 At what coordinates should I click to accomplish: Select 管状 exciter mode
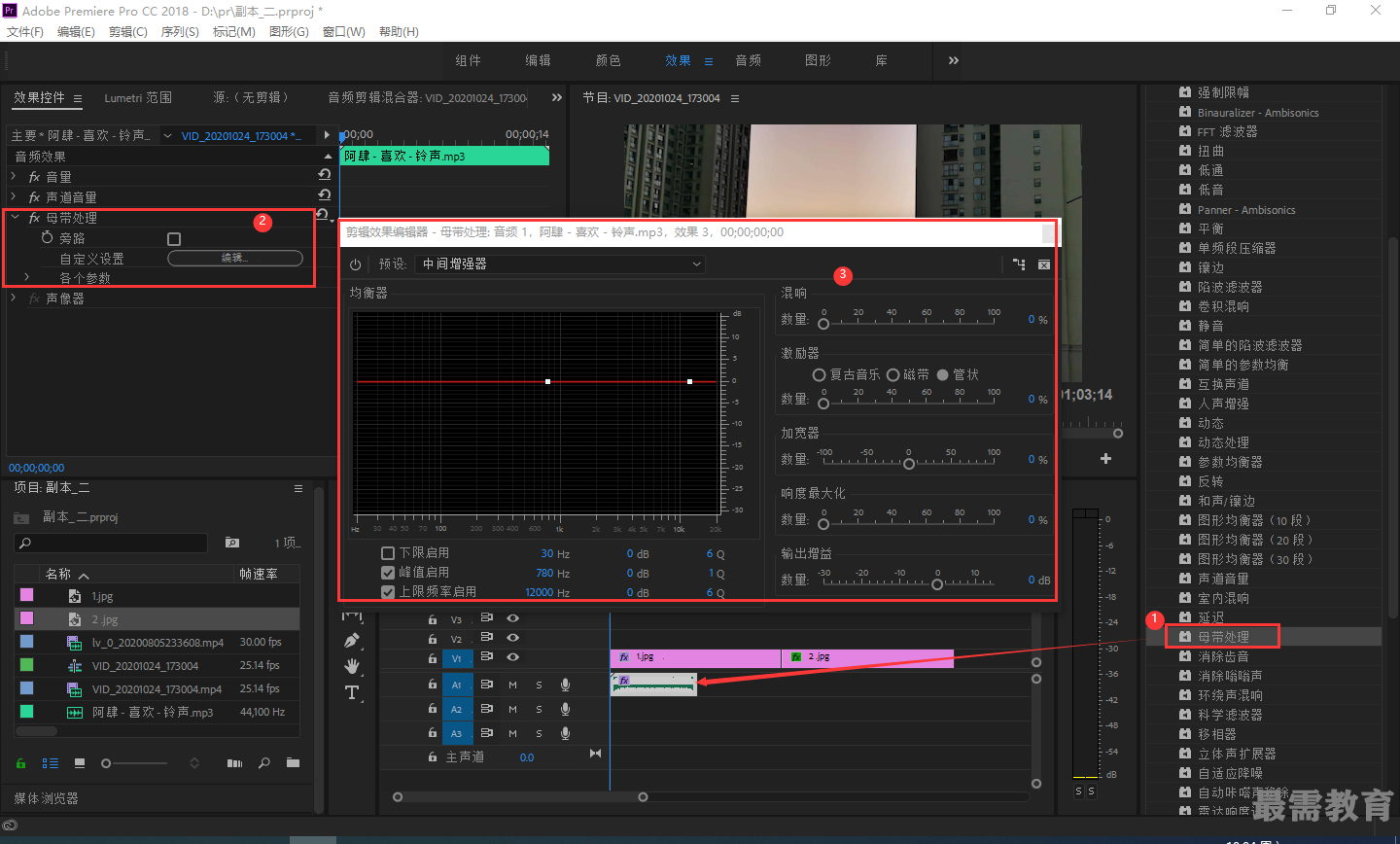pyautogui.click(x=943, y=374)
